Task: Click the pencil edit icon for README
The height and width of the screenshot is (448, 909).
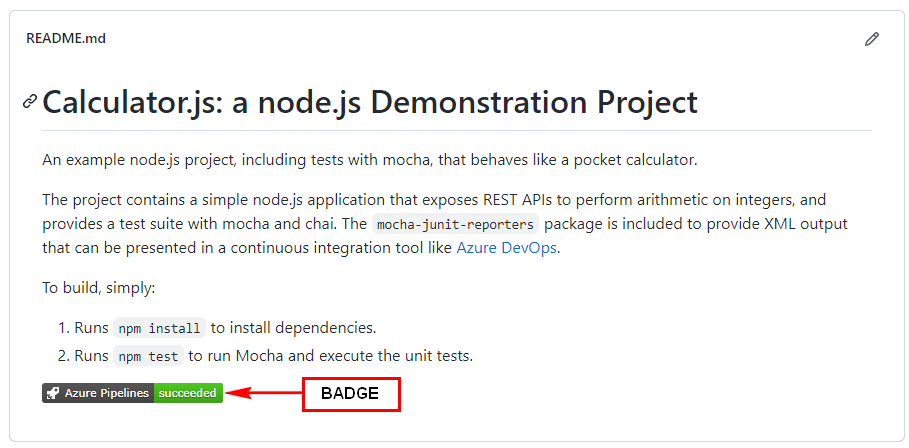Action: point(871,39)
